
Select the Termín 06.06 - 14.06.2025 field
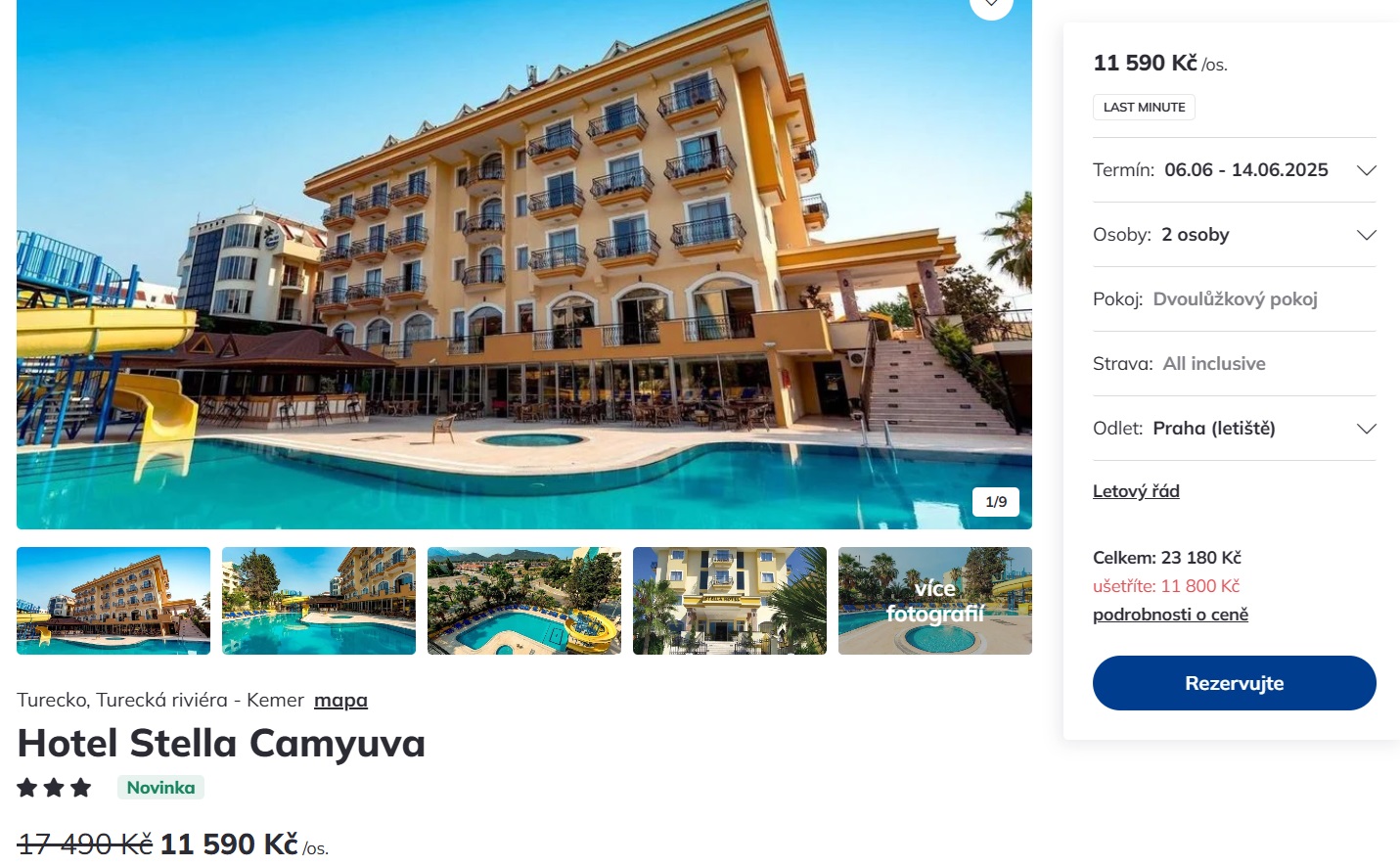[1235, 170]
